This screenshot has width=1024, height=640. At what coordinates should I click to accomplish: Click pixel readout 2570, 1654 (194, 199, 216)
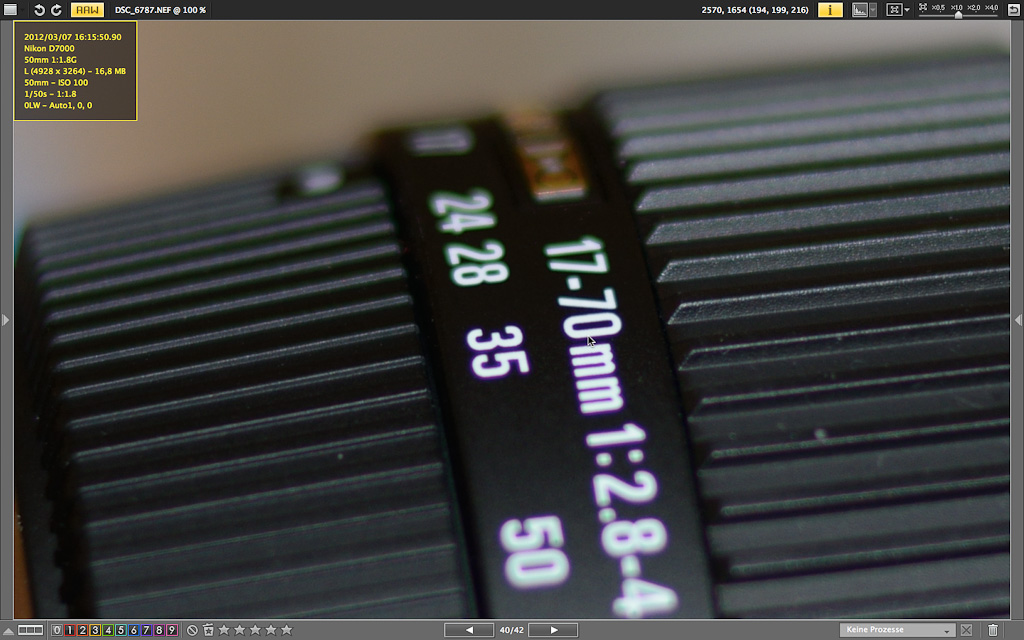754,10
